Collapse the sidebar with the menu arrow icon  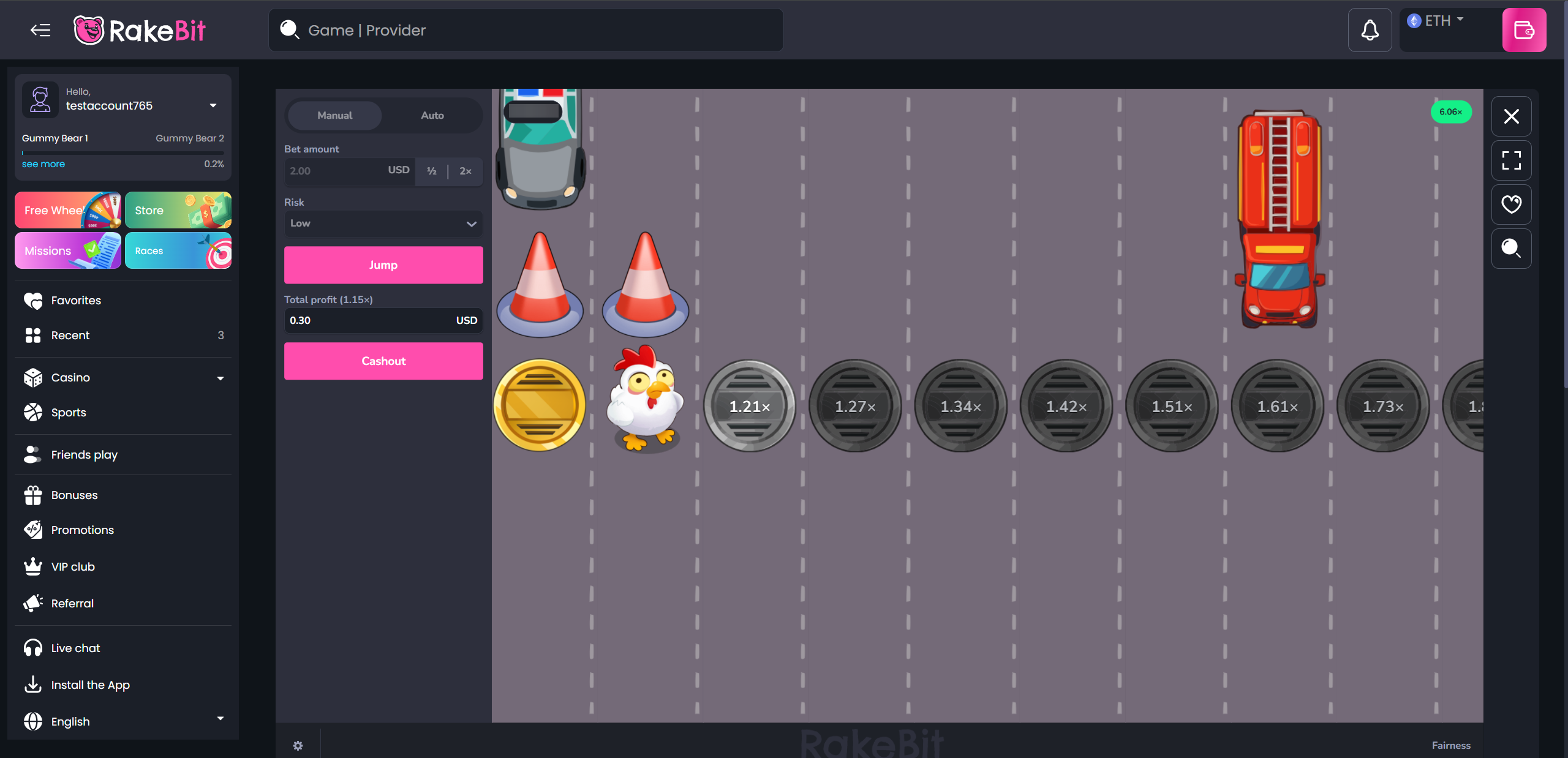tap(40, 30)
